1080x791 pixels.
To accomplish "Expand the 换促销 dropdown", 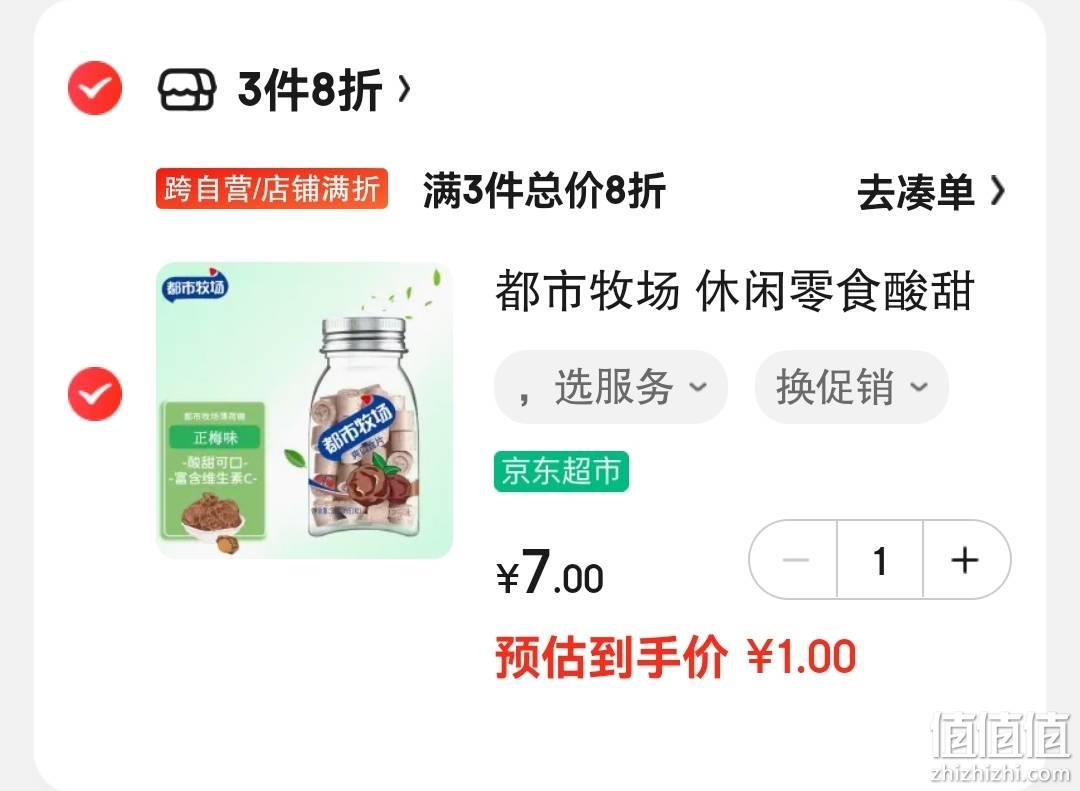I will (852, 387).
